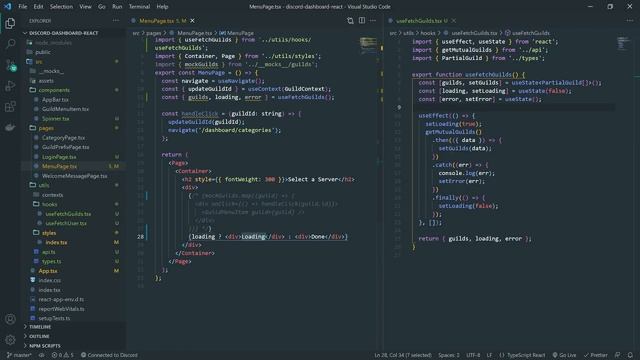The width and height of the screenshot is (640, 360).
Task: Open More Actions for right editor group
Action: click(x=629, y=20)
